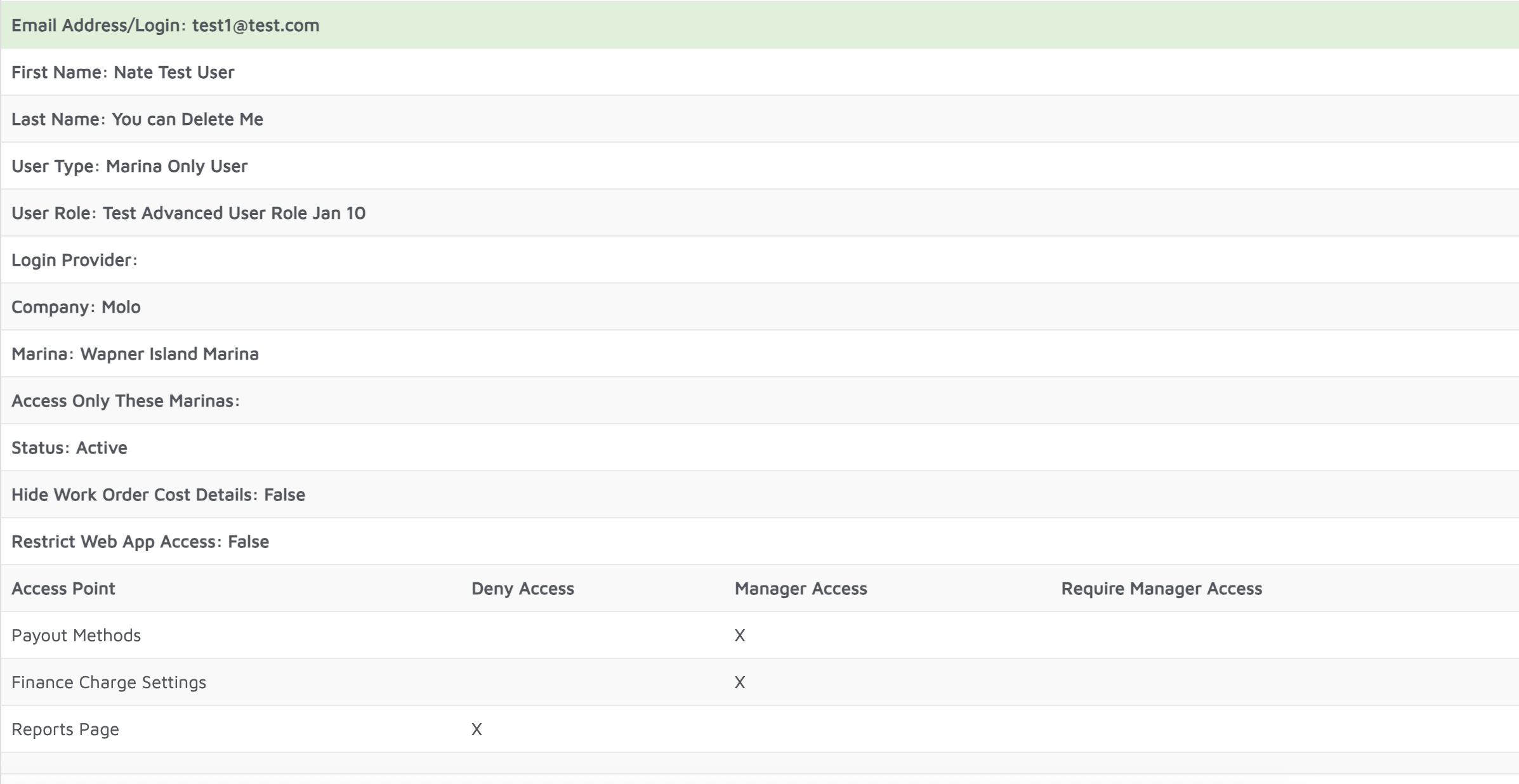
Task: Select Marina: Wapner Island Marina row
Action: (135, 354)
